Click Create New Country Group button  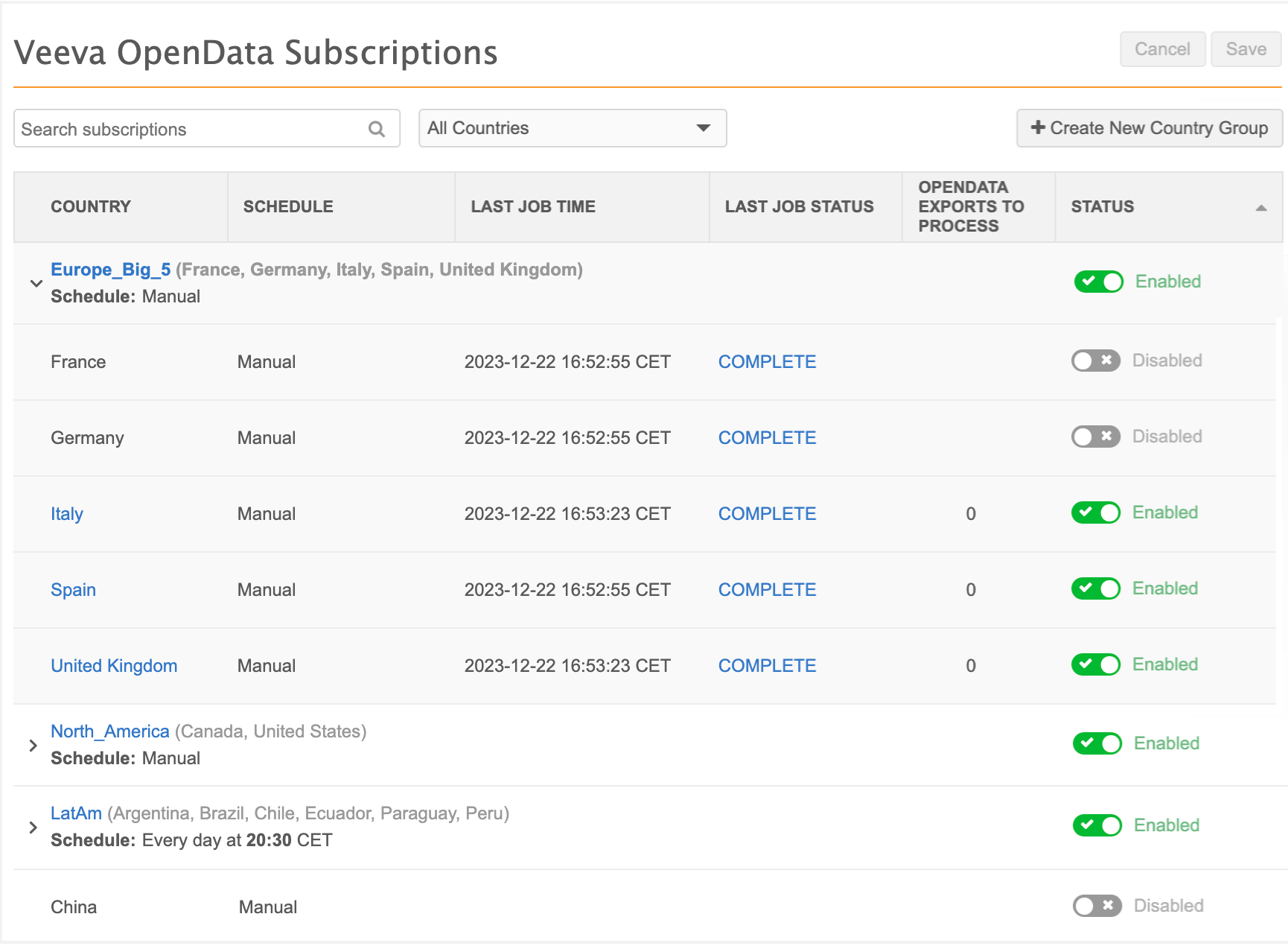[1149, 129]
